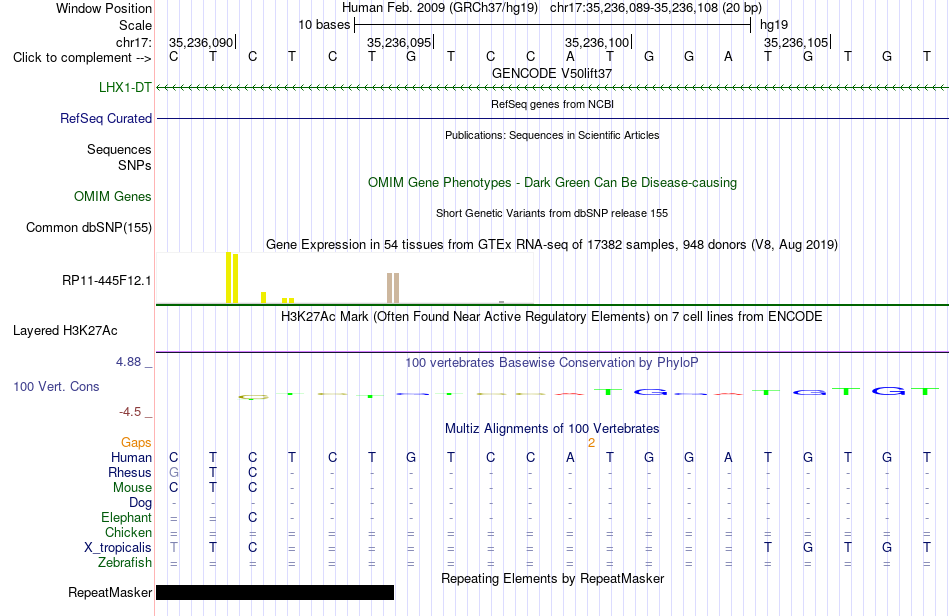950x616 pixels.
Task: Click the Rhesus alignment row label
Action: pos(130,472)
